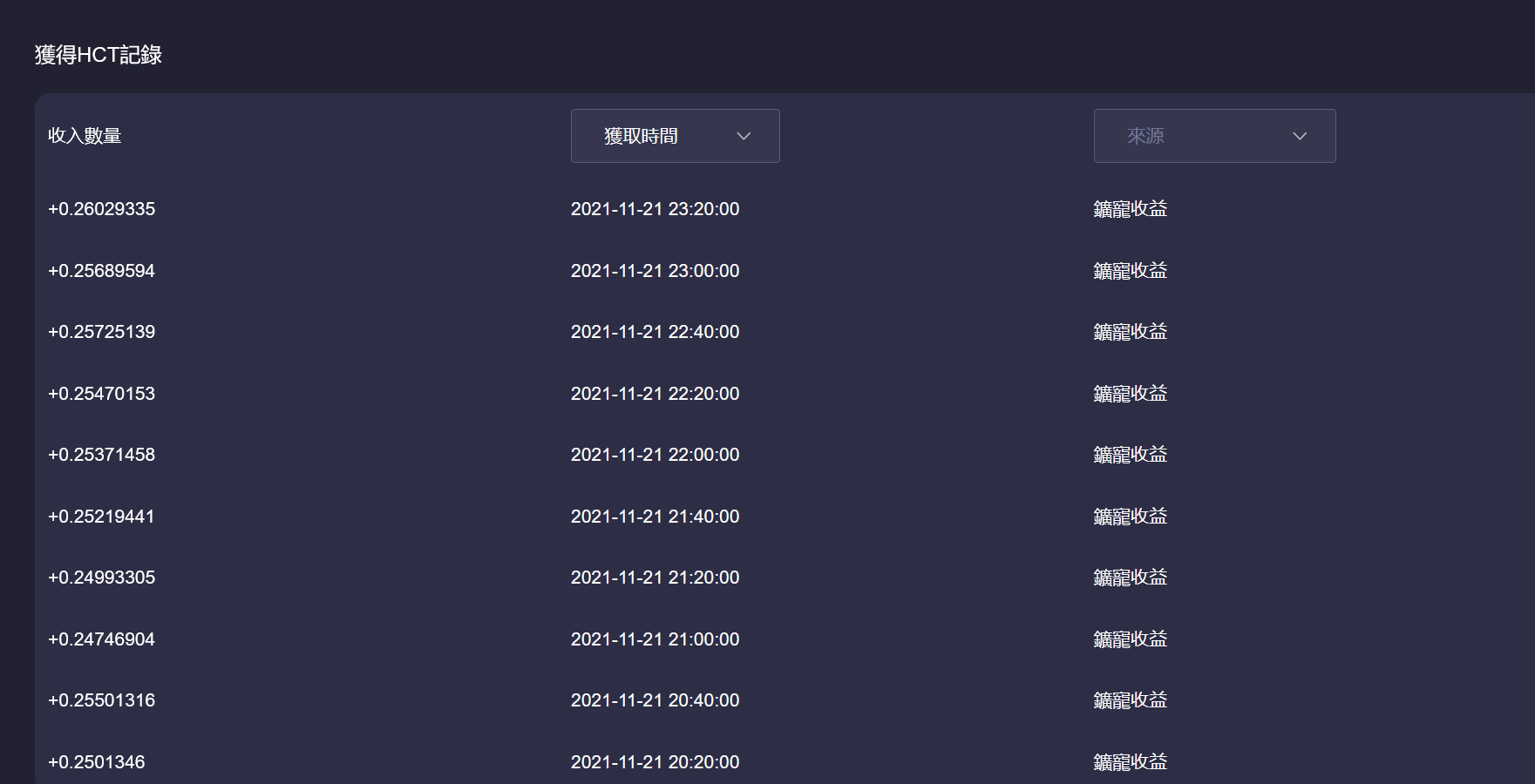The image size is (1535, 784).
Task: Click the 收入數量 column header
Action: coord(85,136)
